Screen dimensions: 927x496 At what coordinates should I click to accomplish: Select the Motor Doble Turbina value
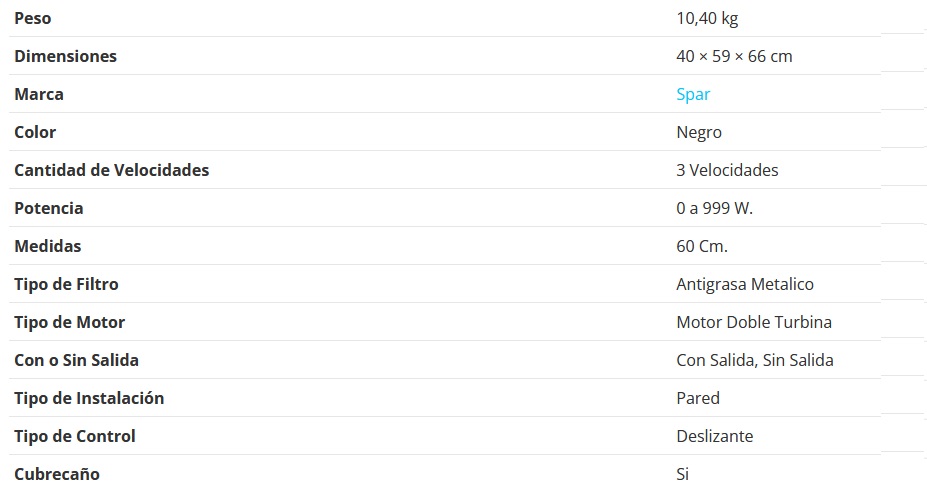(x=754, y=322)
